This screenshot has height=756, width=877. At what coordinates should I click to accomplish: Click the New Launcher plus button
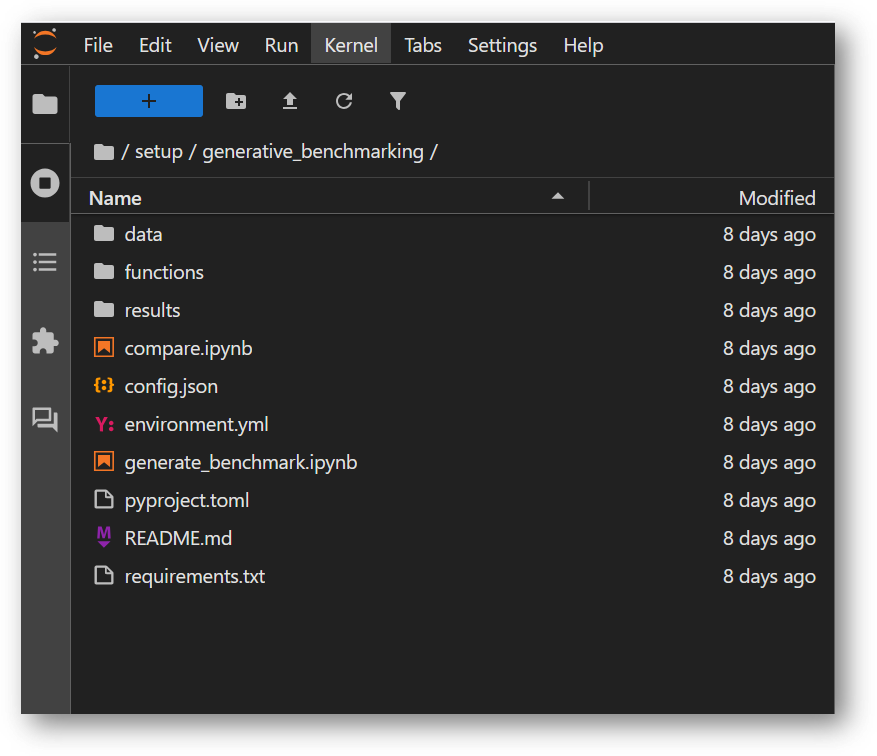click(x=148, y=101)
